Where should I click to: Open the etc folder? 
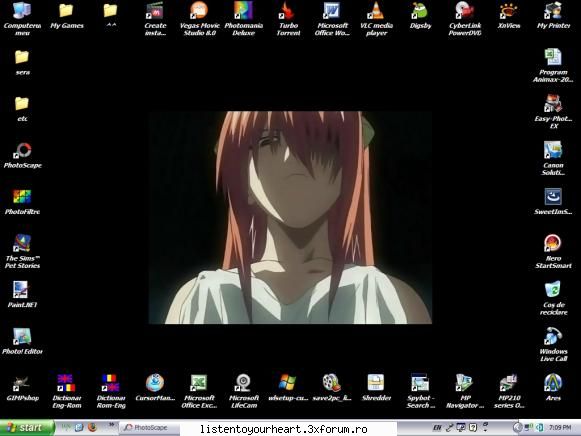(22, 110)
